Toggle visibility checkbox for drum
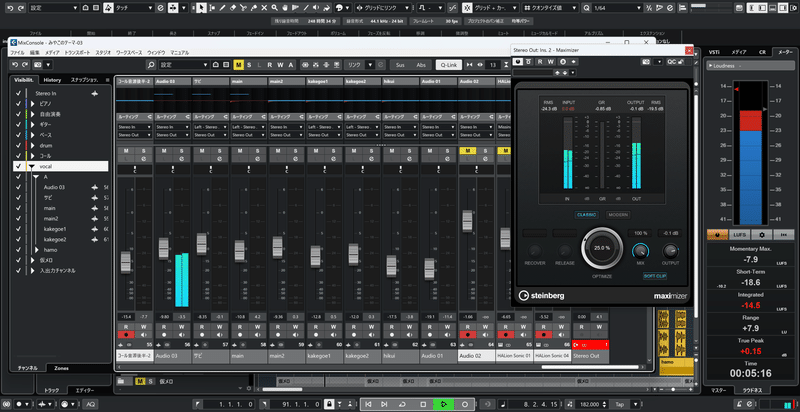 18,145
